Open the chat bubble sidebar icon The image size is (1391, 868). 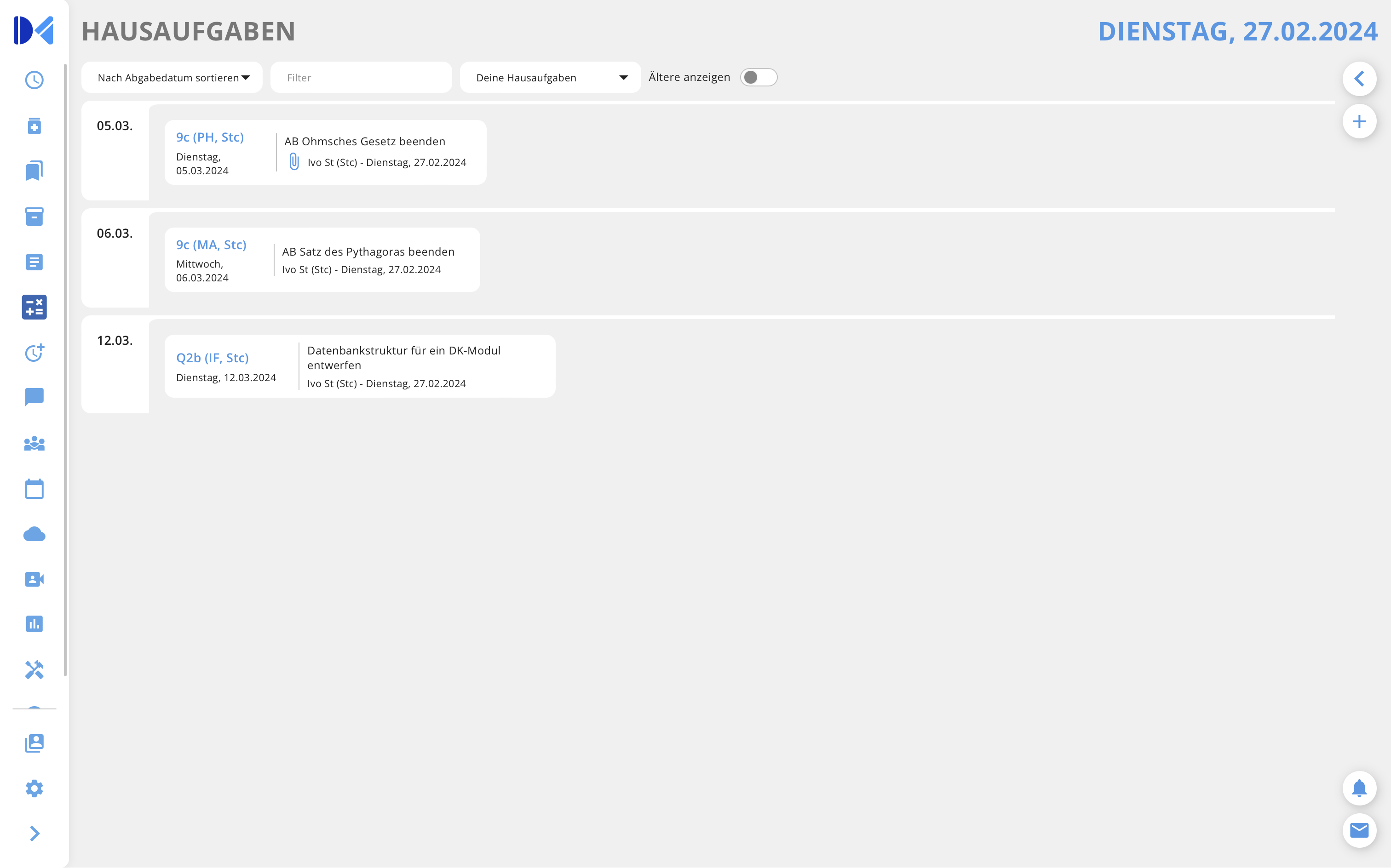34,397
